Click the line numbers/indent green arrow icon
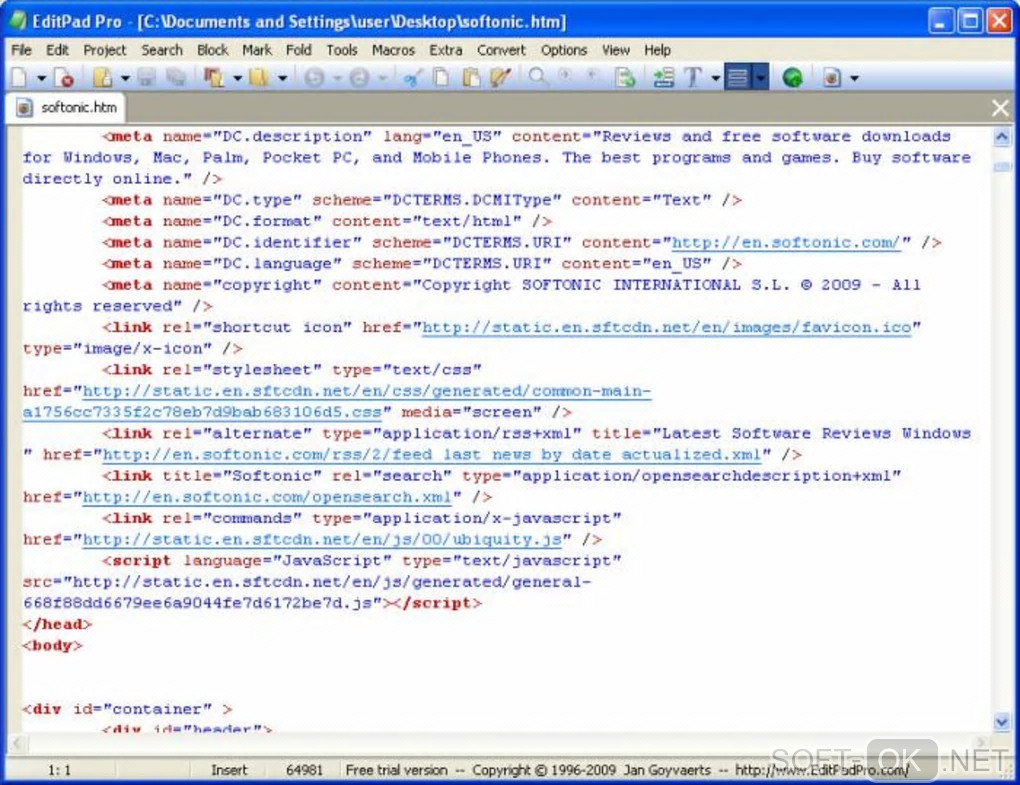 coord(664,78)
